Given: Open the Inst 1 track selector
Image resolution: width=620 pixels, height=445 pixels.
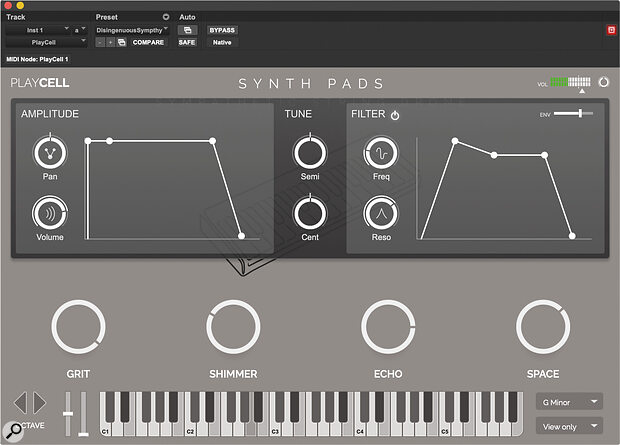Looking at the screenshot, I should click(38, 30).
